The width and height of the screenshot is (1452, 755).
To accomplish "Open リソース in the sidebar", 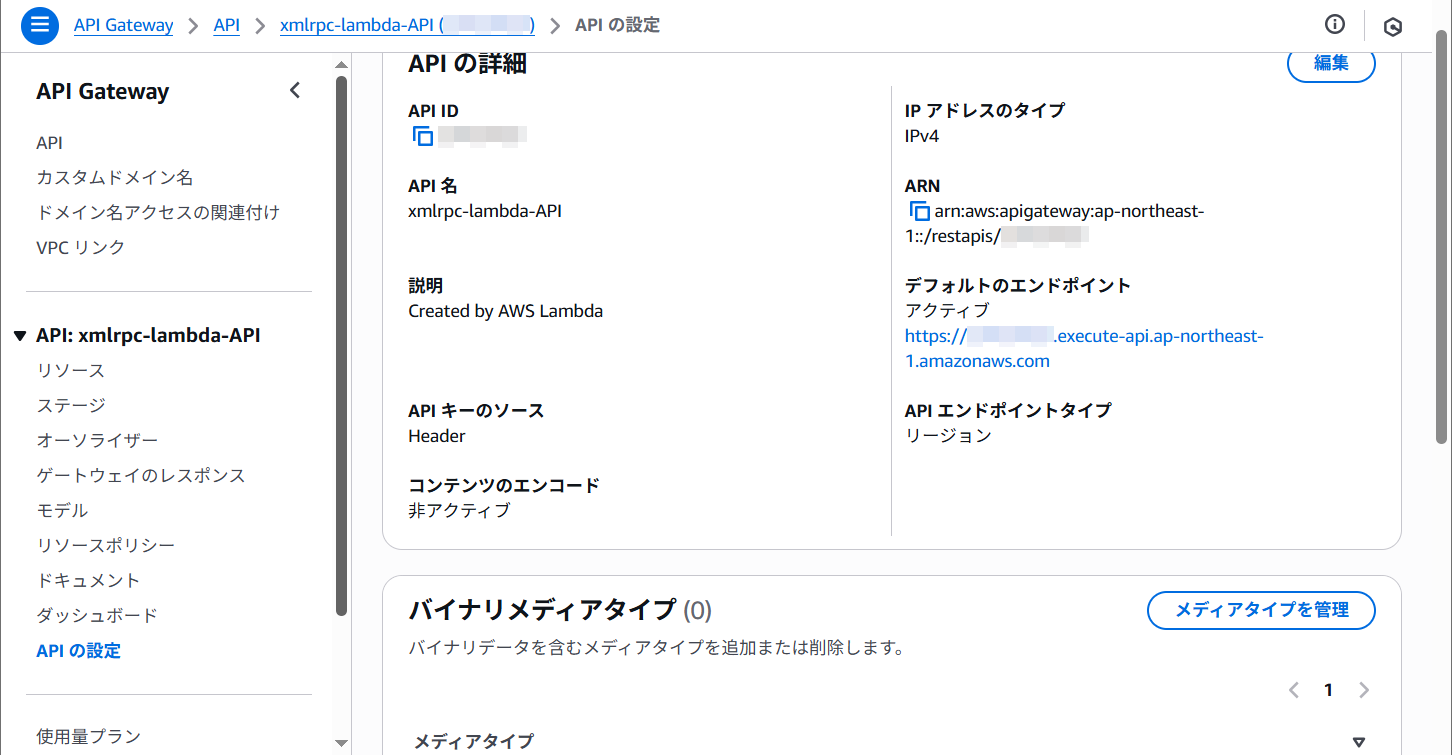I will pyautogui.click(x=71, y=371).
